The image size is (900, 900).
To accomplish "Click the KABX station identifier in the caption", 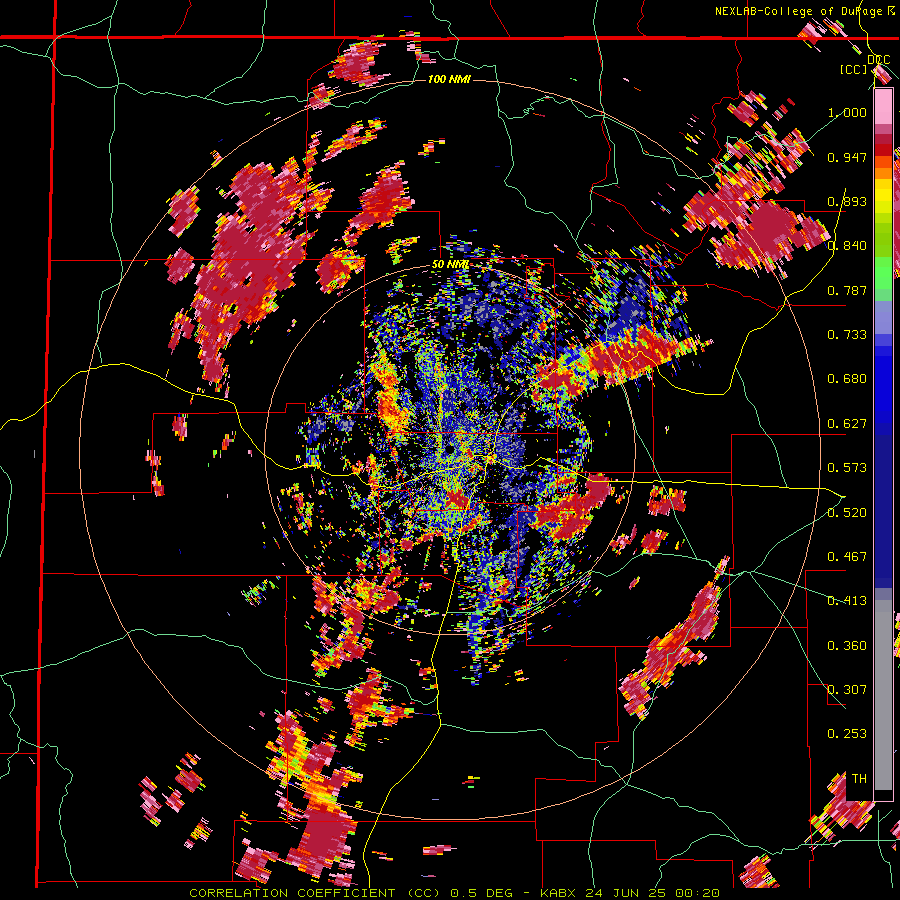I will click(560, 893).
